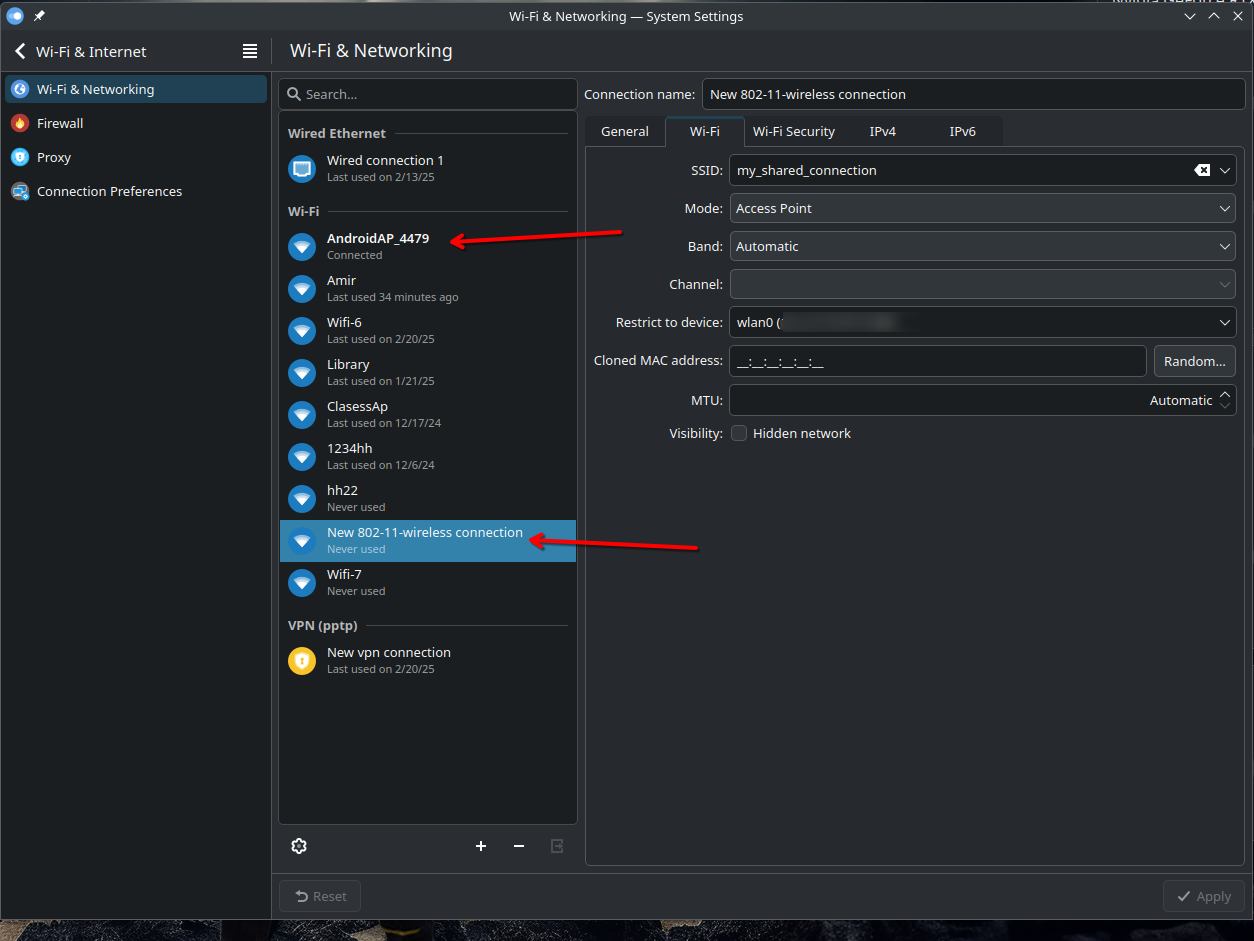Open the Band dropdown set to Automatic
Viewport: 1254px width, 941px height.
[x=983, y=246]
